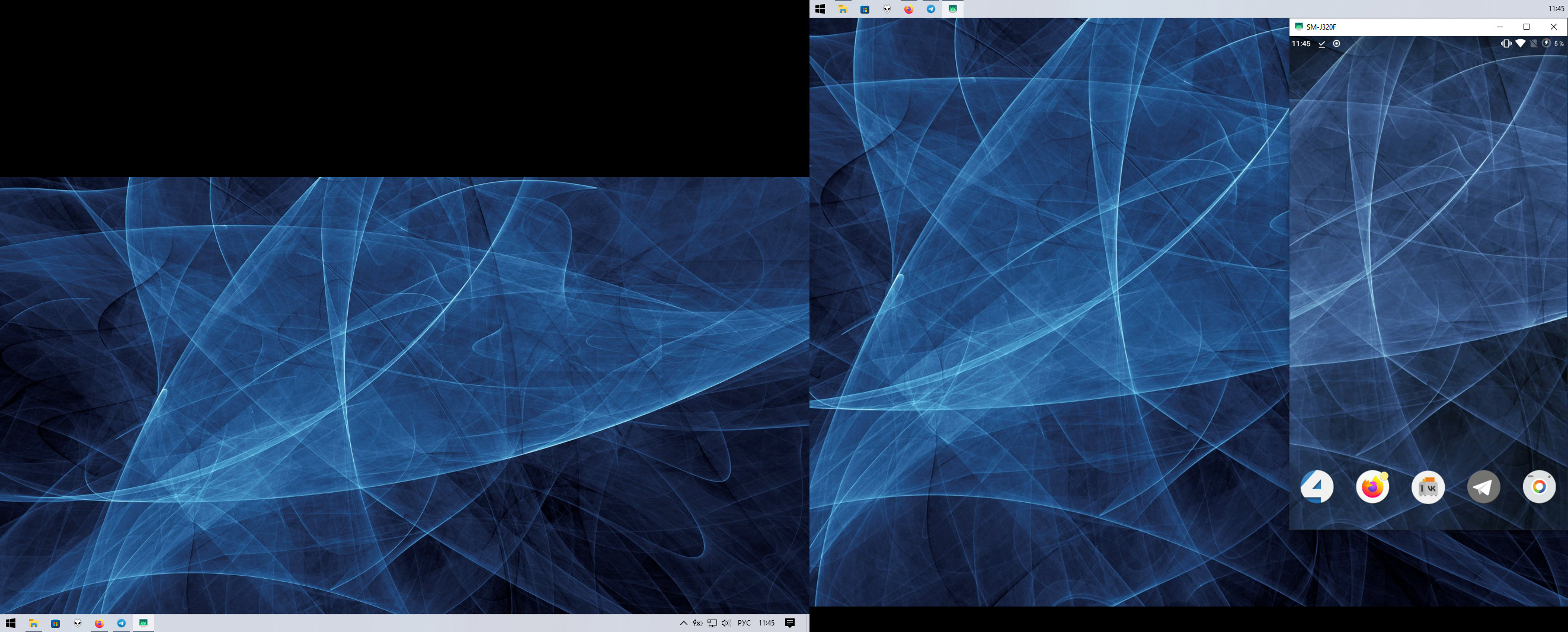
Task: Open Telegram from the phone dock
Action: [x=1483, y=487]
